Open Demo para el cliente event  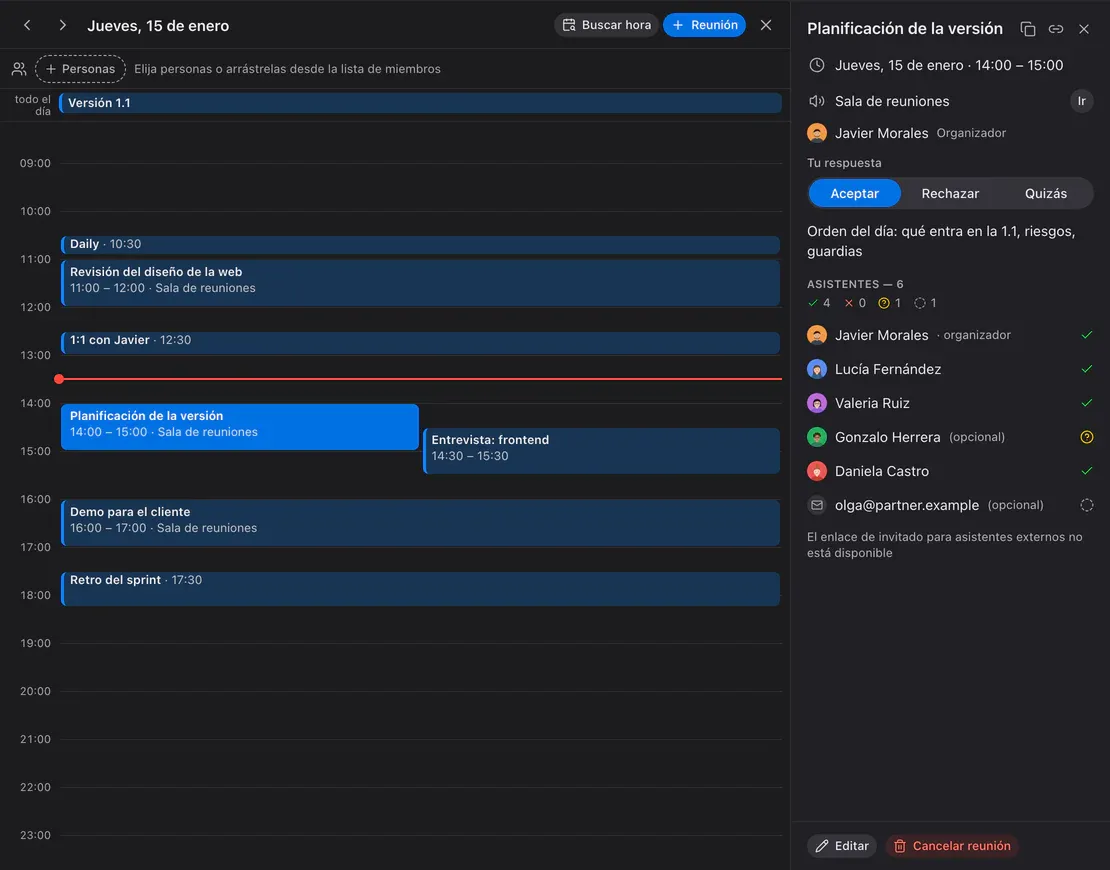tap(420, 522)
